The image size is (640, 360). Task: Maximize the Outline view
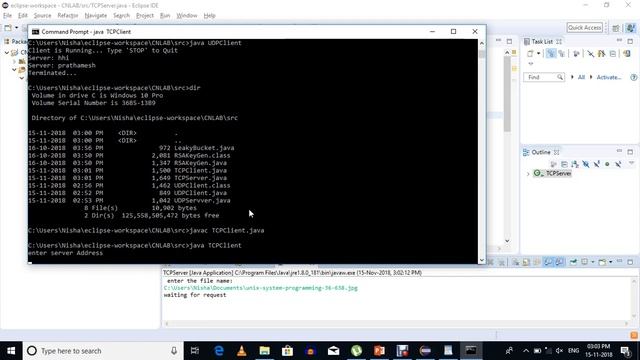pyautogui.click(x=630, y=152)
